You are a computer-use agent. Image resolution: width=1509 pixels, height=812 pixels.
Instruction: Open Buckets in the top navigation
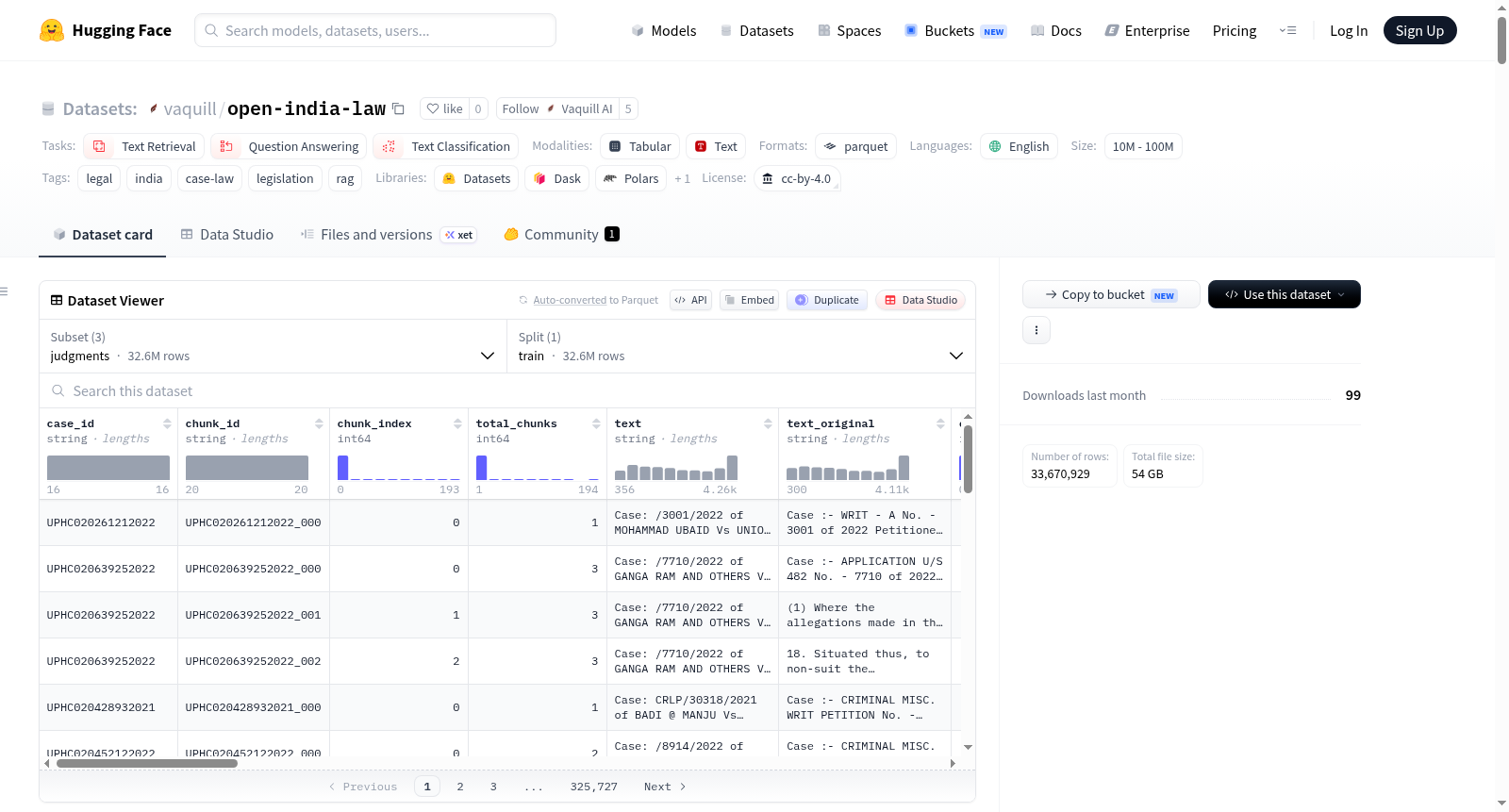click(x=955, y=30)
